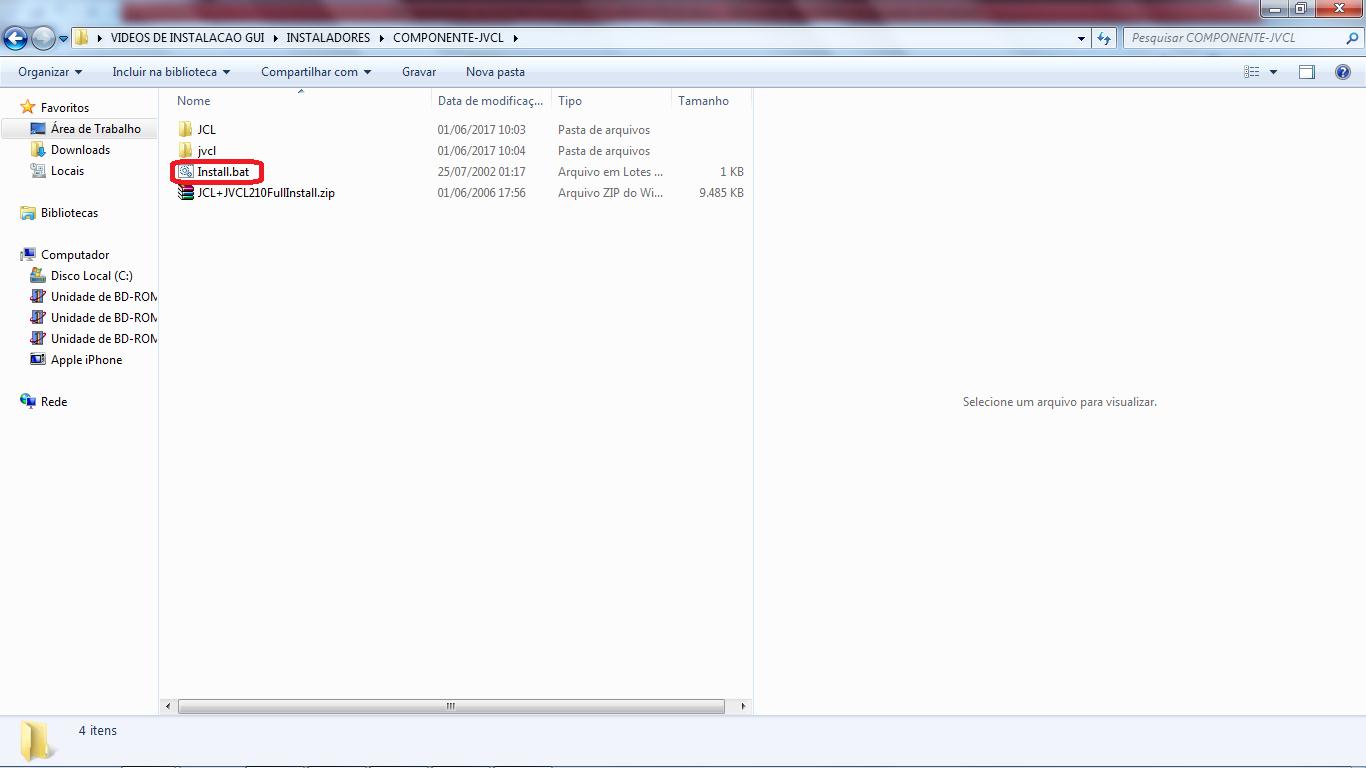The height and width of the screenshot is (768, 1366).
Task: Expand the Compartilhar com dropdown
Action: (x=315, y=72)
